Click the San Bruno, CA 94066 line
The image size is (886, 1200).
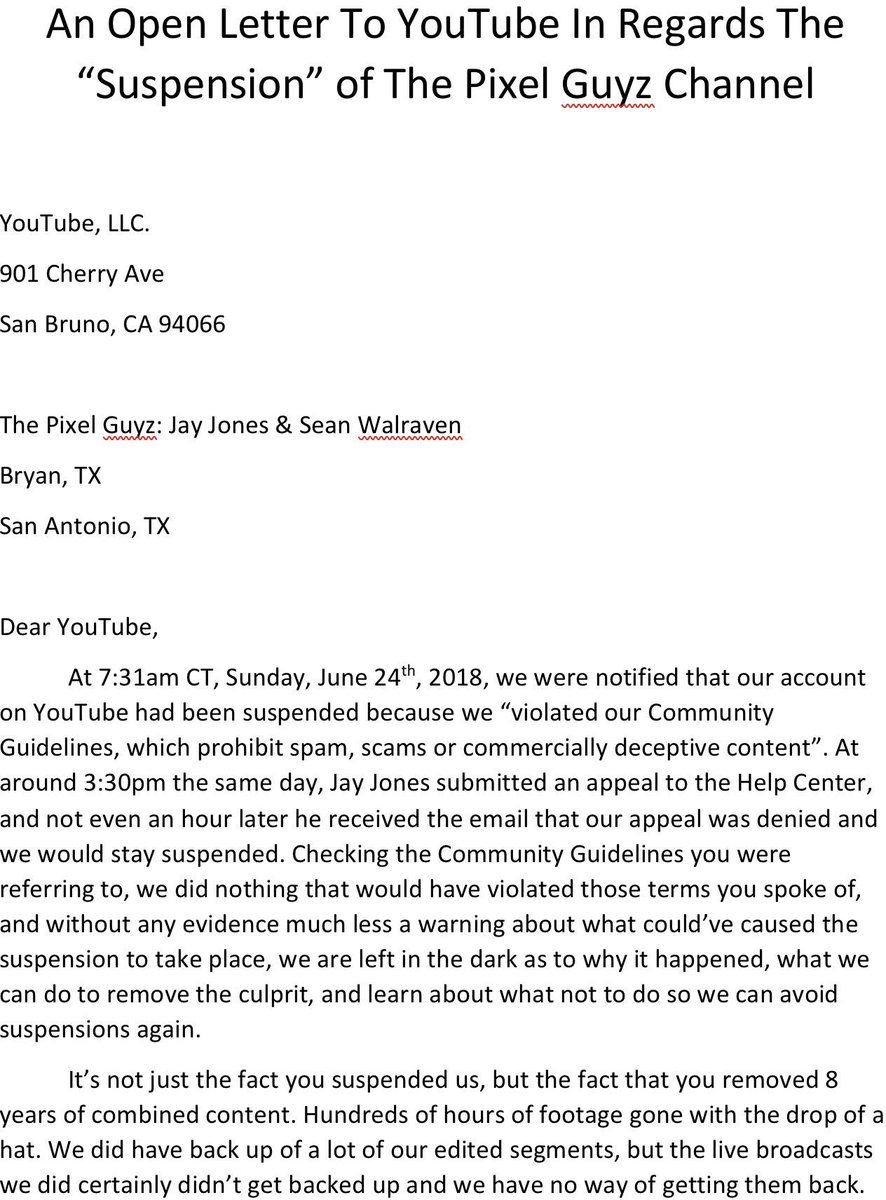[x=113, y=323]
